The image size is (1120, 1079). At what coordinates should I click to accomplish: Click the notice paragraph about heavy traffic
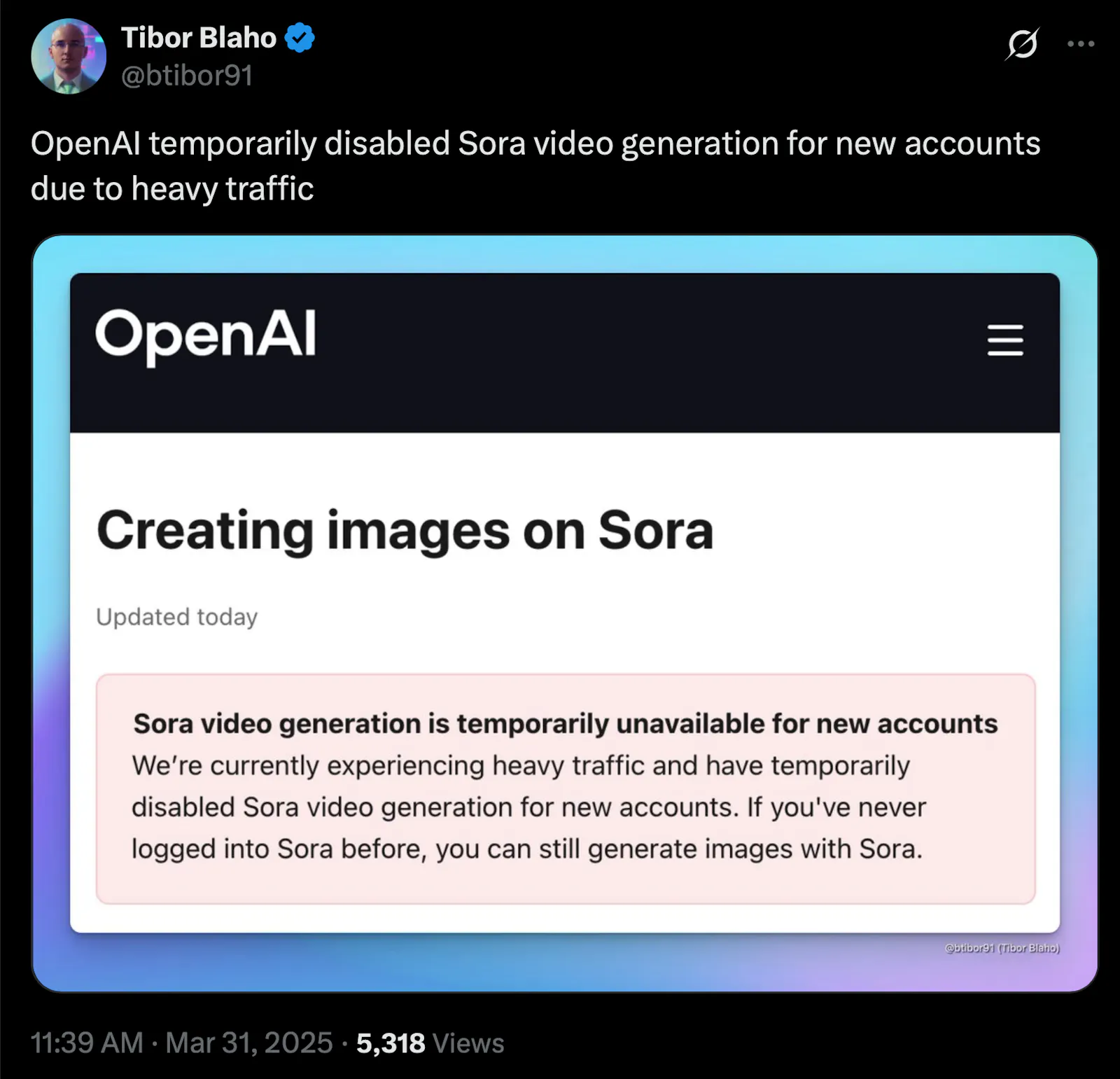pyautogui.click(x=528, y=807)
